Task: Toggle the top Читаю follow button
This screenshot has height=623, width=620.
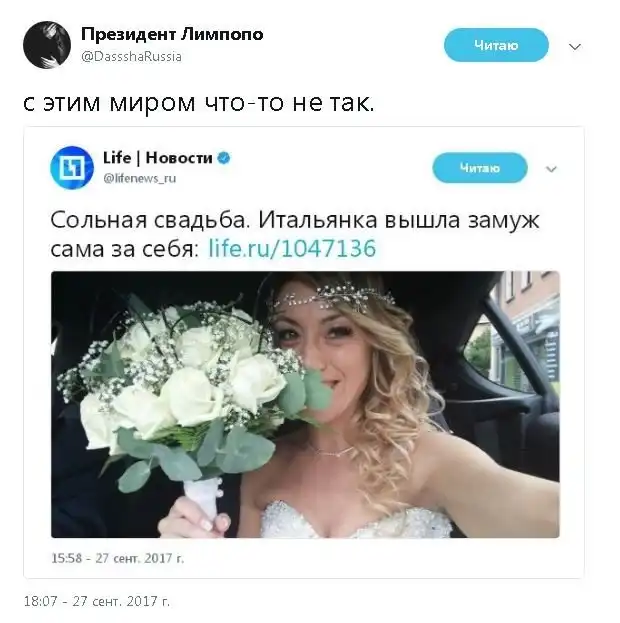Action: (496, 45)
